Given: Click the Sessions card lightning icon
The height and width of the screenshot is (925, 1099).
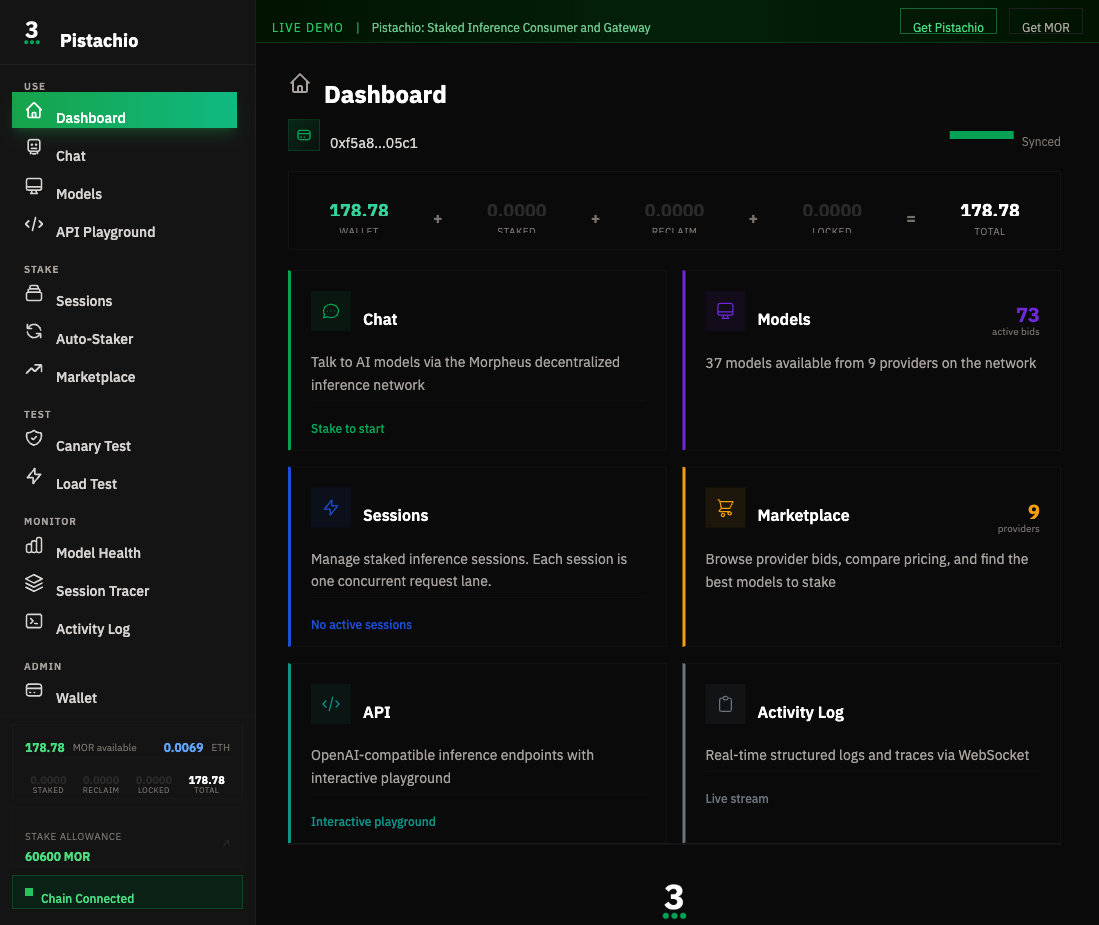Looking at the screenshot, I should (331, 507).
